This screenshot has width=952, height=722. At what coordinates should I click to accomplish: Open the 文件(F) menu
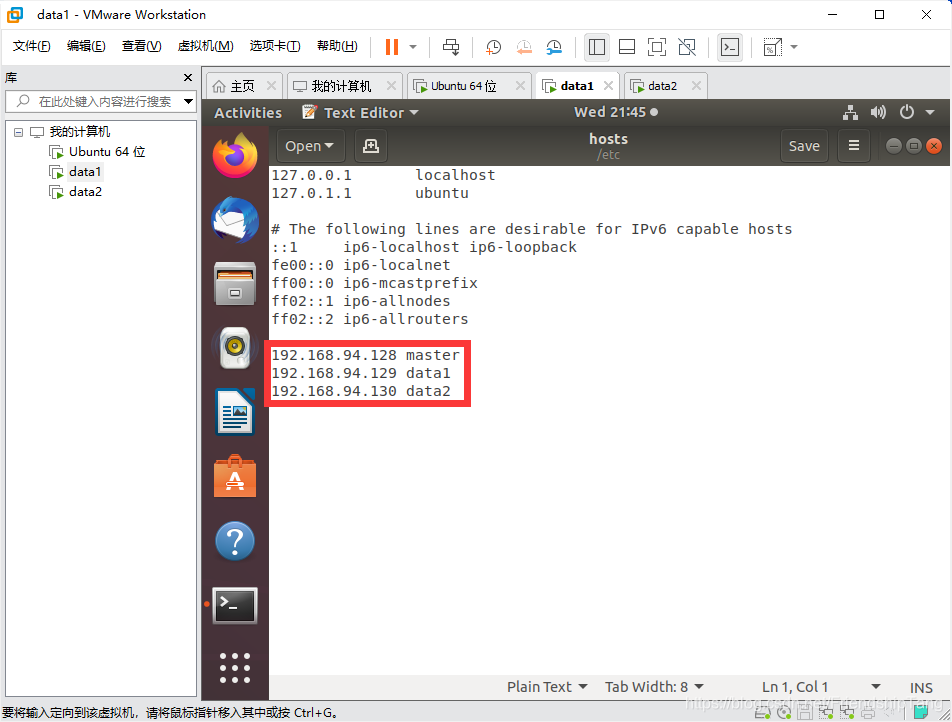(31, 46)
